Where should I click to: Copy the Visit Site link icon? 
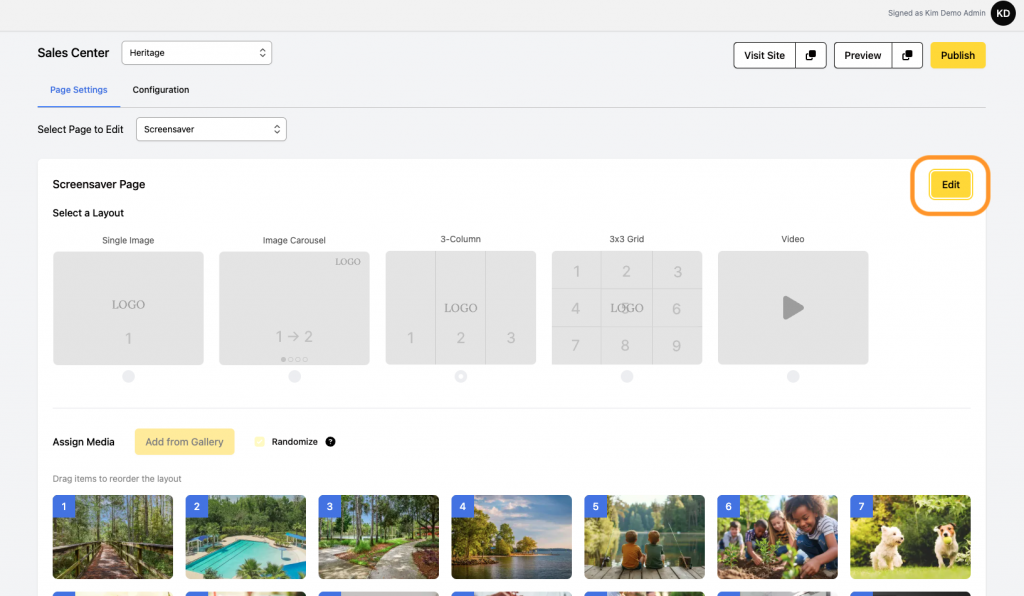click(810, 55)
